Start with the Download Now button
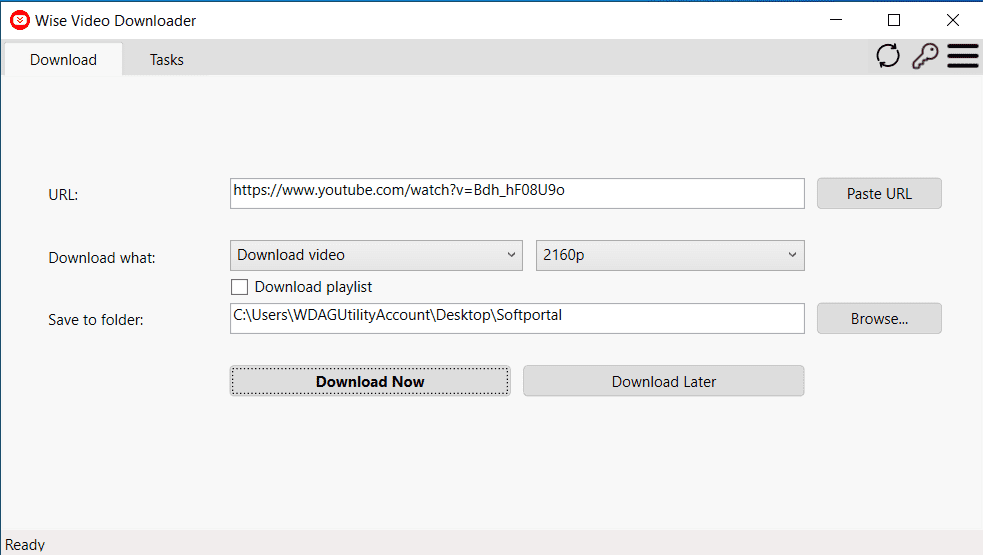The image size is (983, 555). coord(370,381)
